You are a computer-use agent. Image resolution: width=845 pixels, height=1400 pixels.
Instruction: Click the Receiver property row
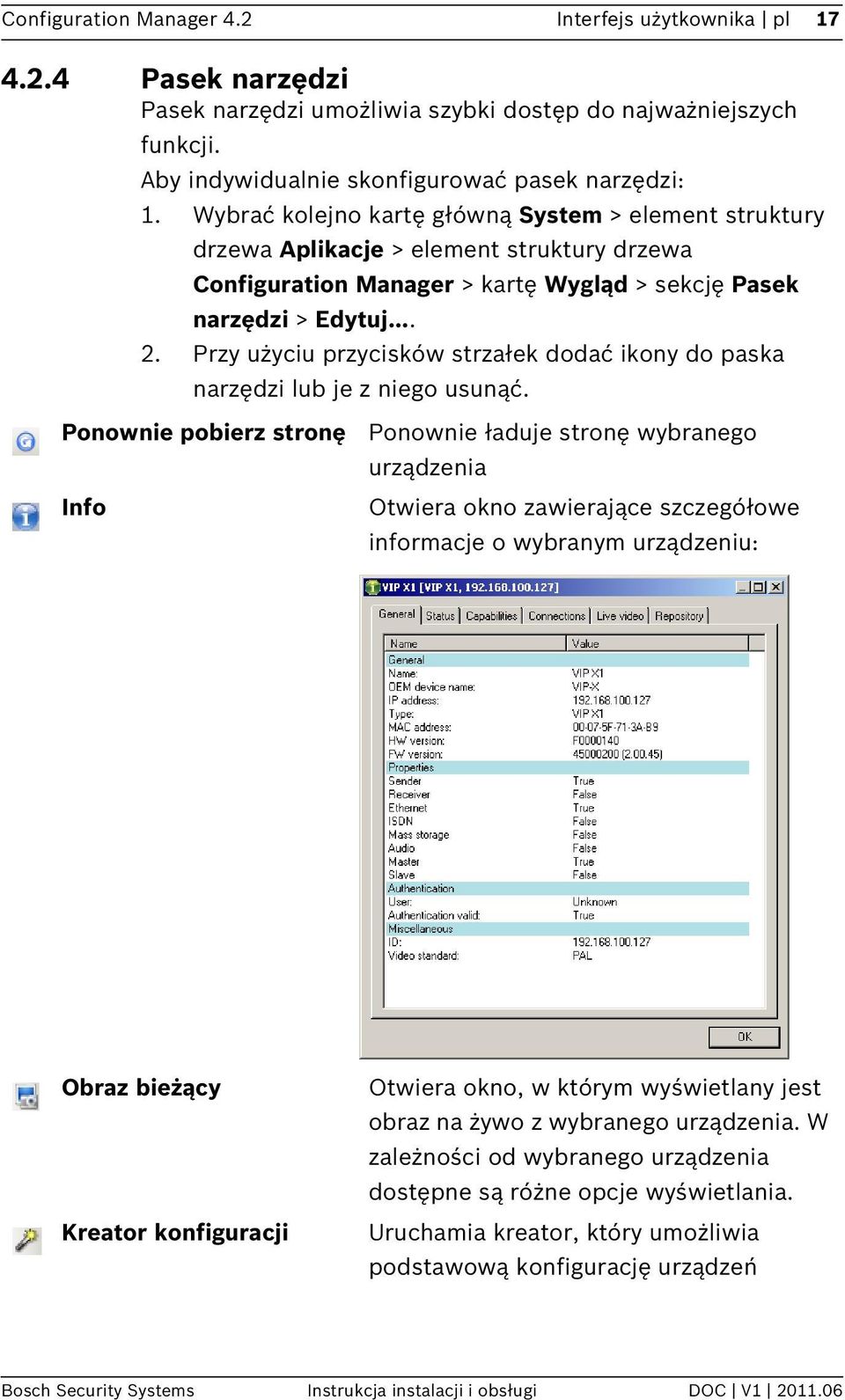click(568, 795)
